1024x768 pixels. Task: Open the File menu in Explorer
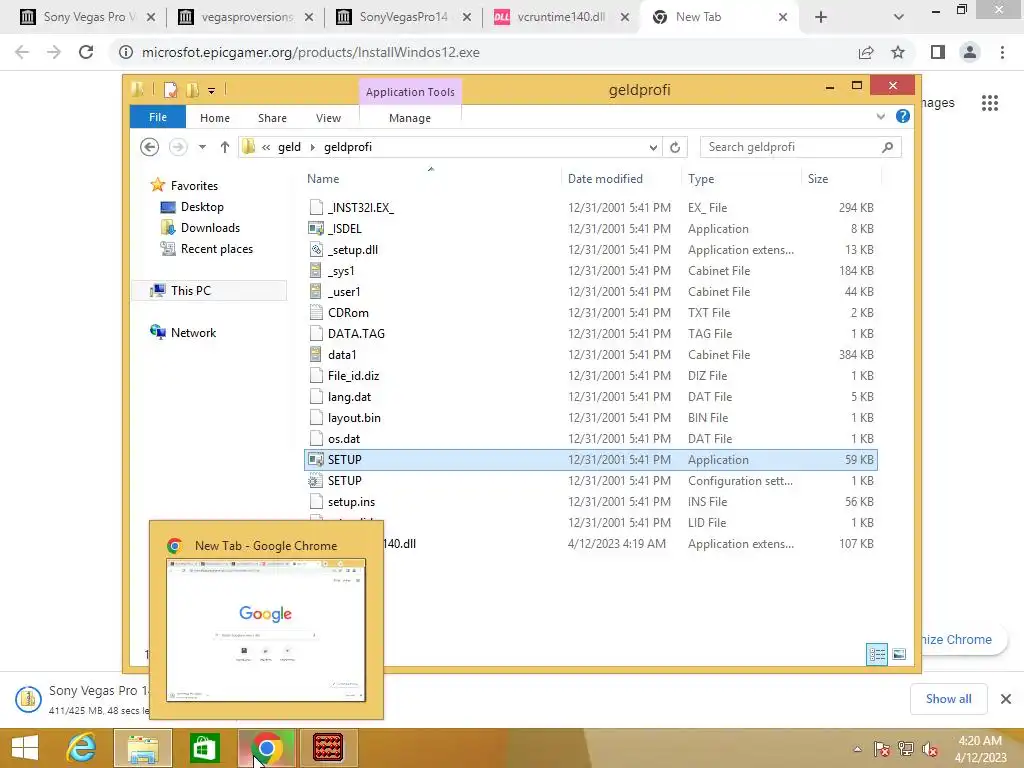157,117
